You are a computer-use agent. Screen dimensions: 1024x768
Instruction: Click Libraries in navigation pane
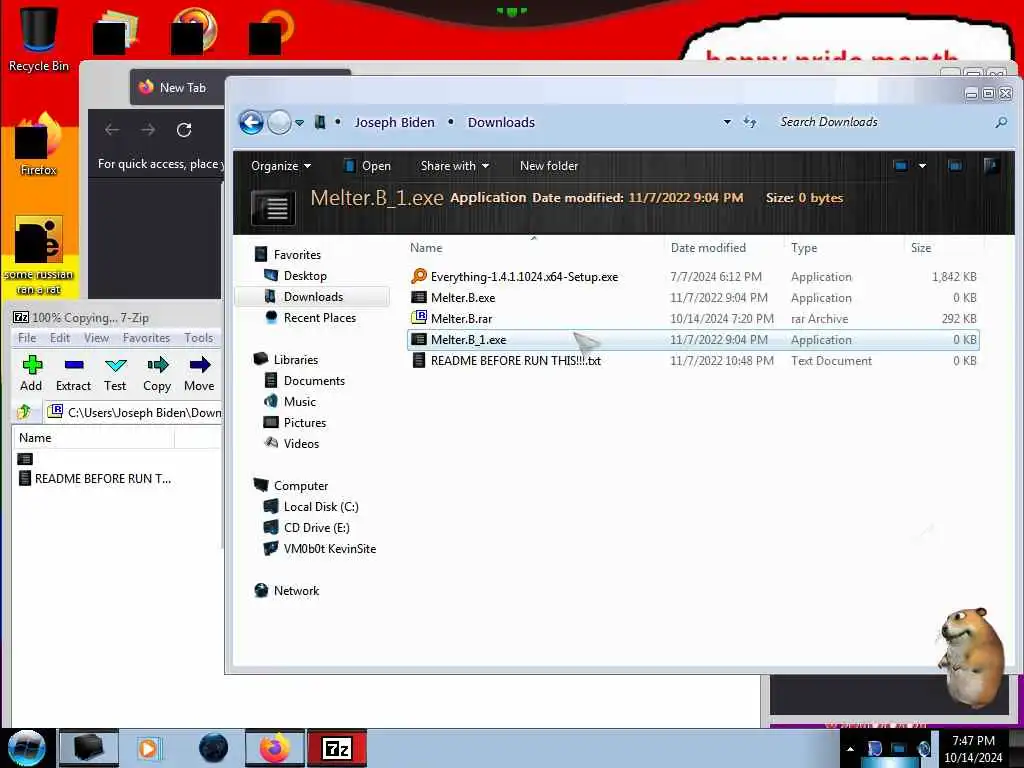(x=296, y=360)
